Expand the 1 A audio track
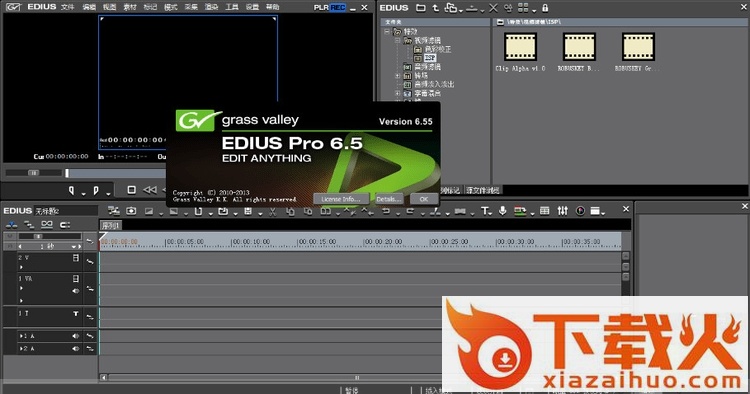This screenshot has width=750, height=394. click(21, 336)
